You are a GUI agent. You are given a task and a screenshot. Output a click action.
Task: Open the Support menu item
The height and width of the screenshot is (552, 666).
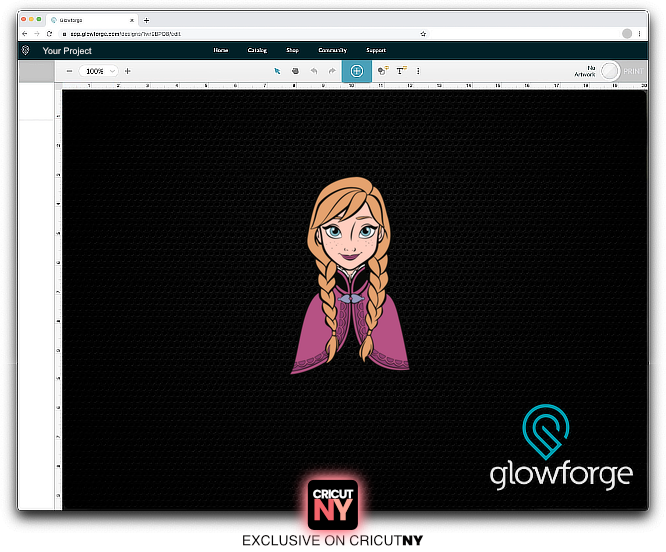tap(376, 50)
